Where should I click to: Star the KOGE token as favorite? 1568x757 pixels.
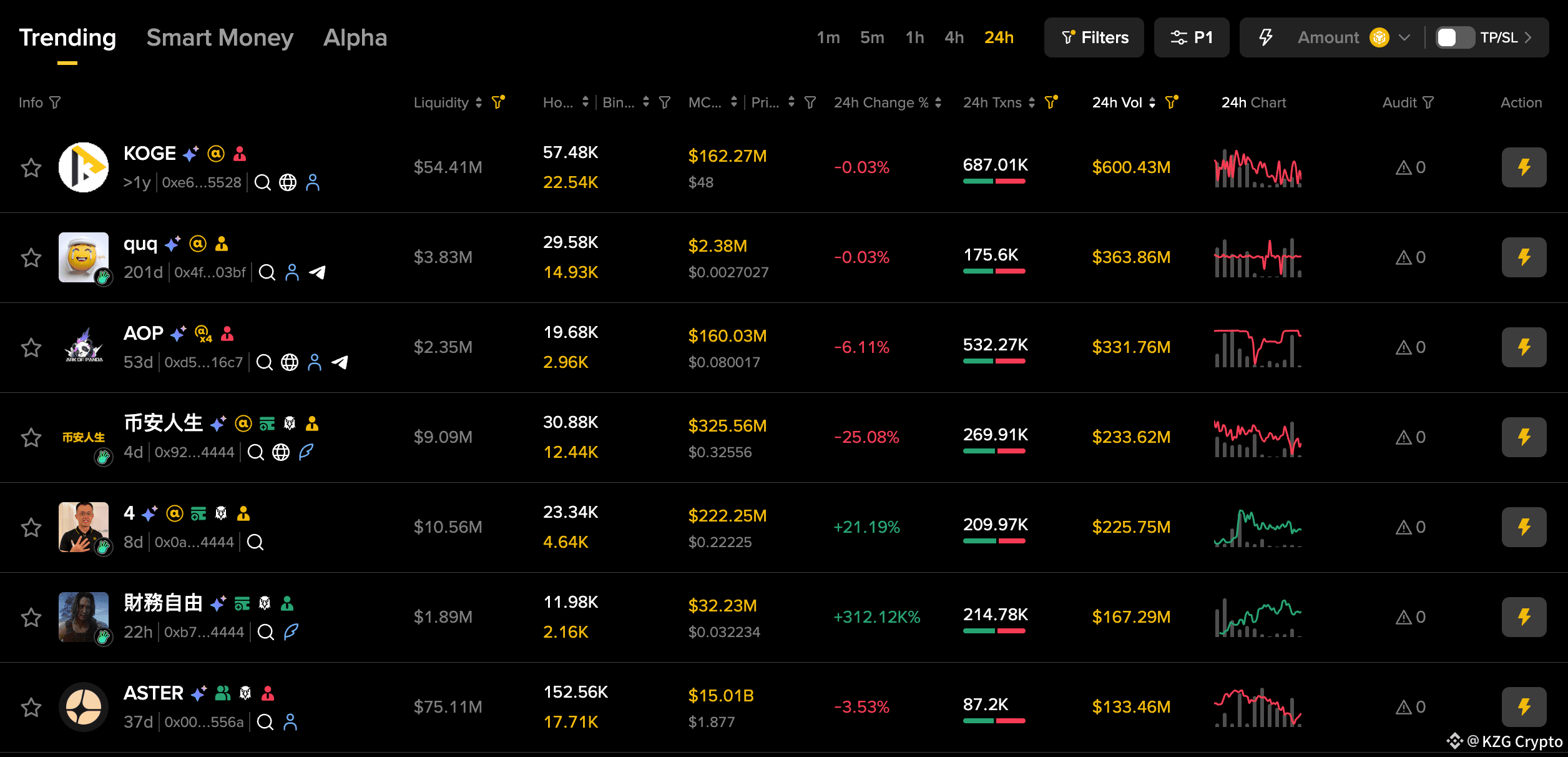[31, 167]
